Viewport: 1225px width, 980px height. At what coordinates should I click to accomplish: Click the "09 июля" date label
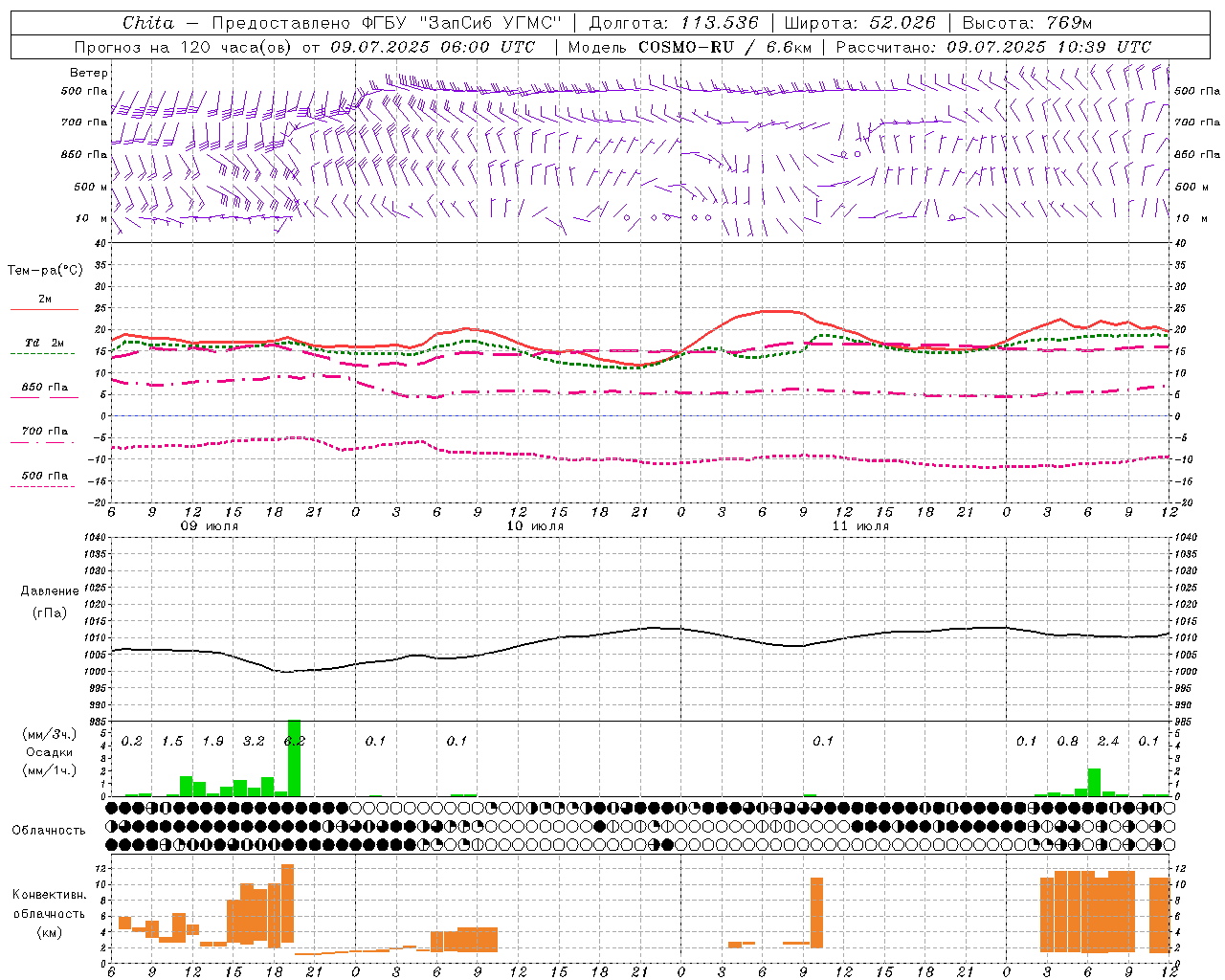(x=211, y=526)
